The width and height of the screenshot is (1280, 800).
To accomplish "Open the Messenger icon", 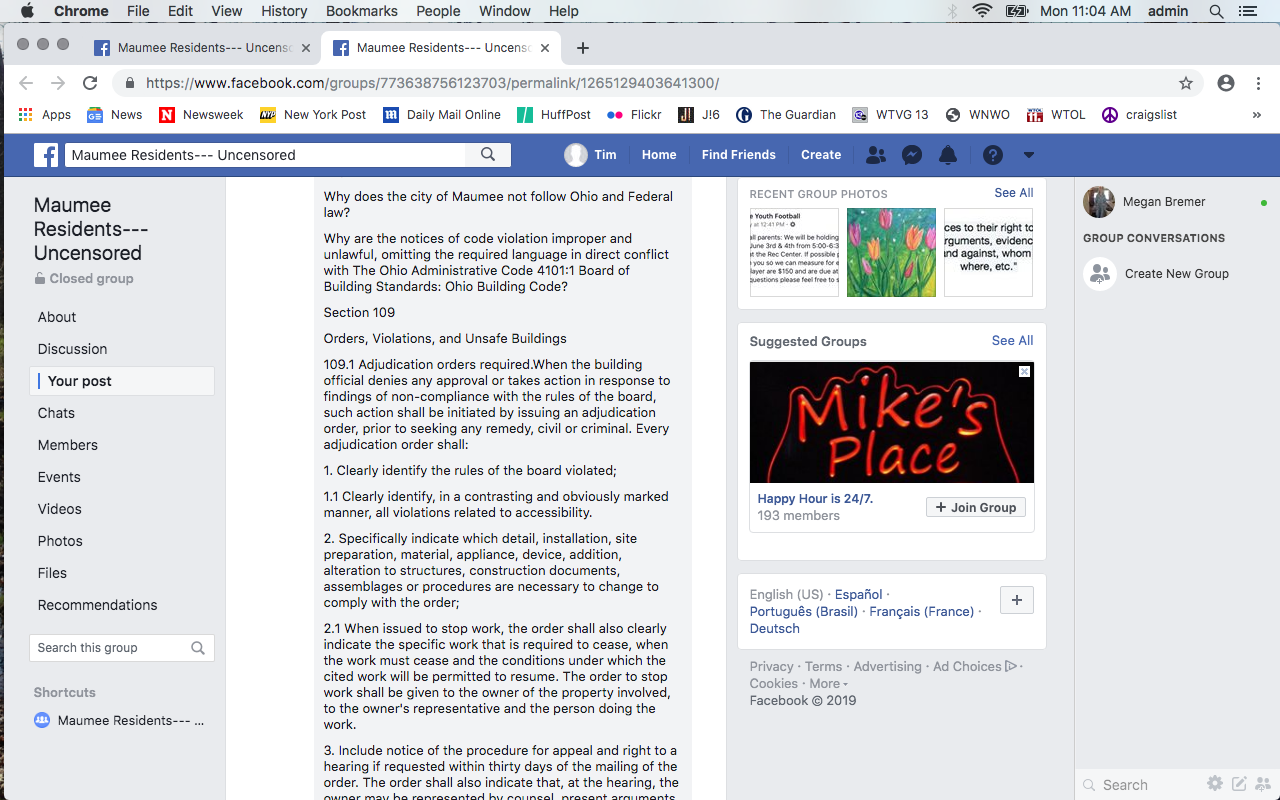I will 911,155.
